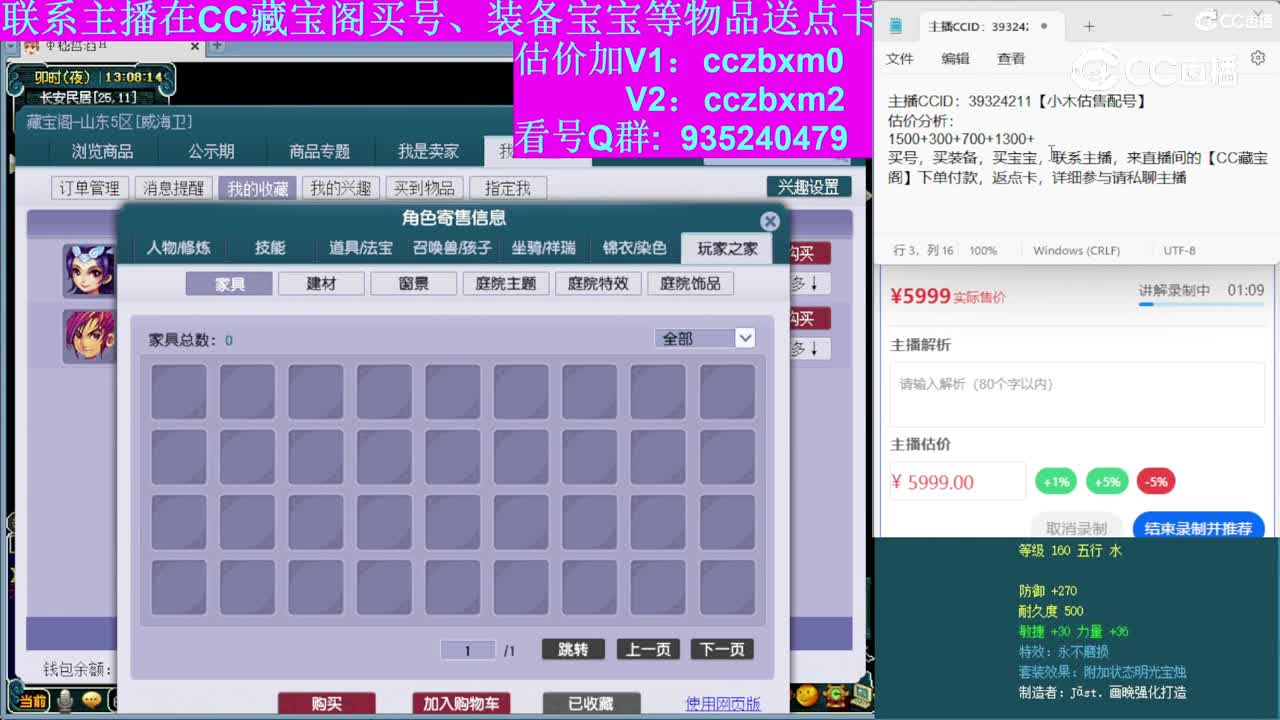
Task: Add a new Notepad tab
Action: tap(1089, 26)
